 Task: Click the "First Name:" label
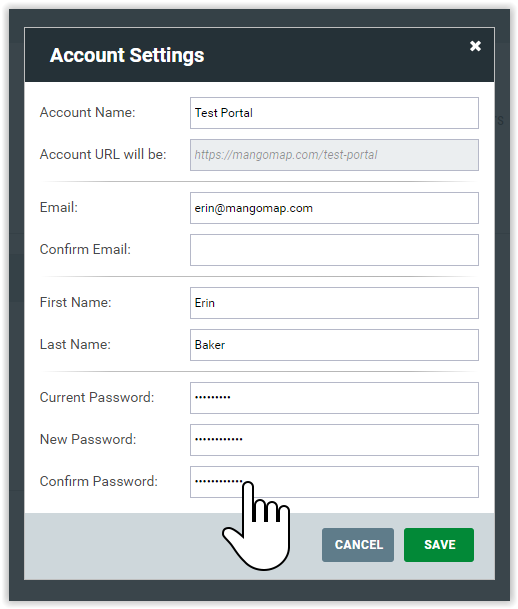(75, 302)
